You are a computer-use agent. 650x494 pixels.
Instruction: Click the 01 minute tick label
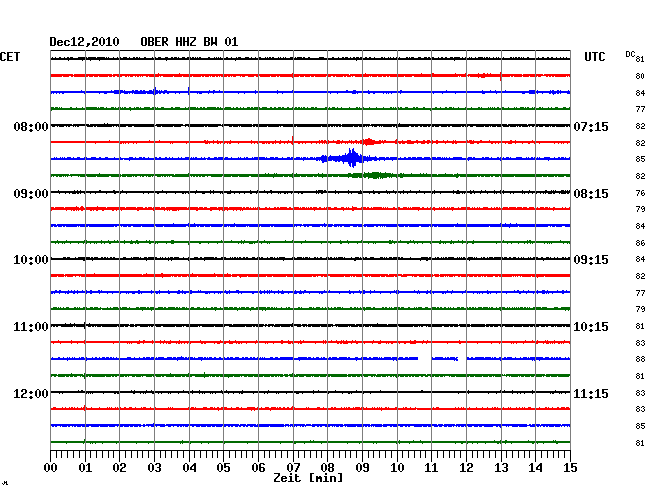point(85,467)
